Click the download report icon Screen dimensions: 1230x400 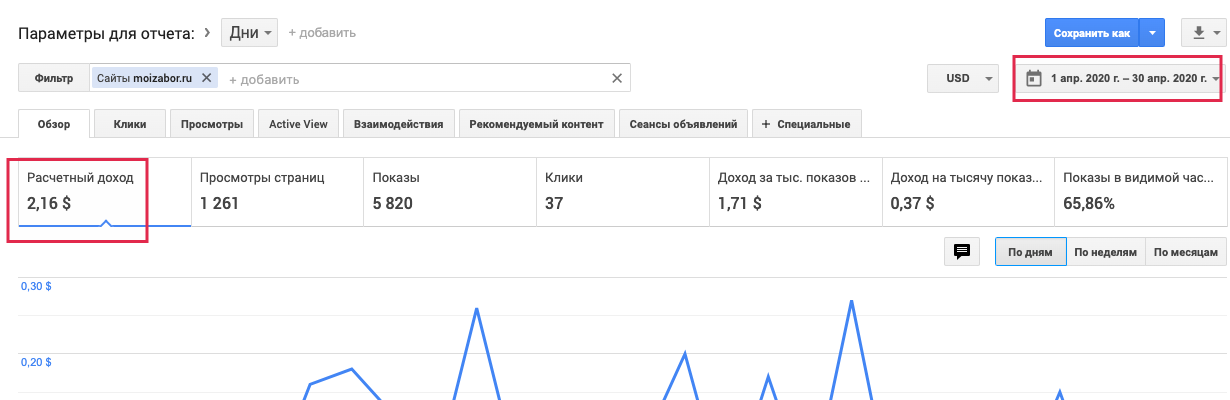tap(1201, 33)
